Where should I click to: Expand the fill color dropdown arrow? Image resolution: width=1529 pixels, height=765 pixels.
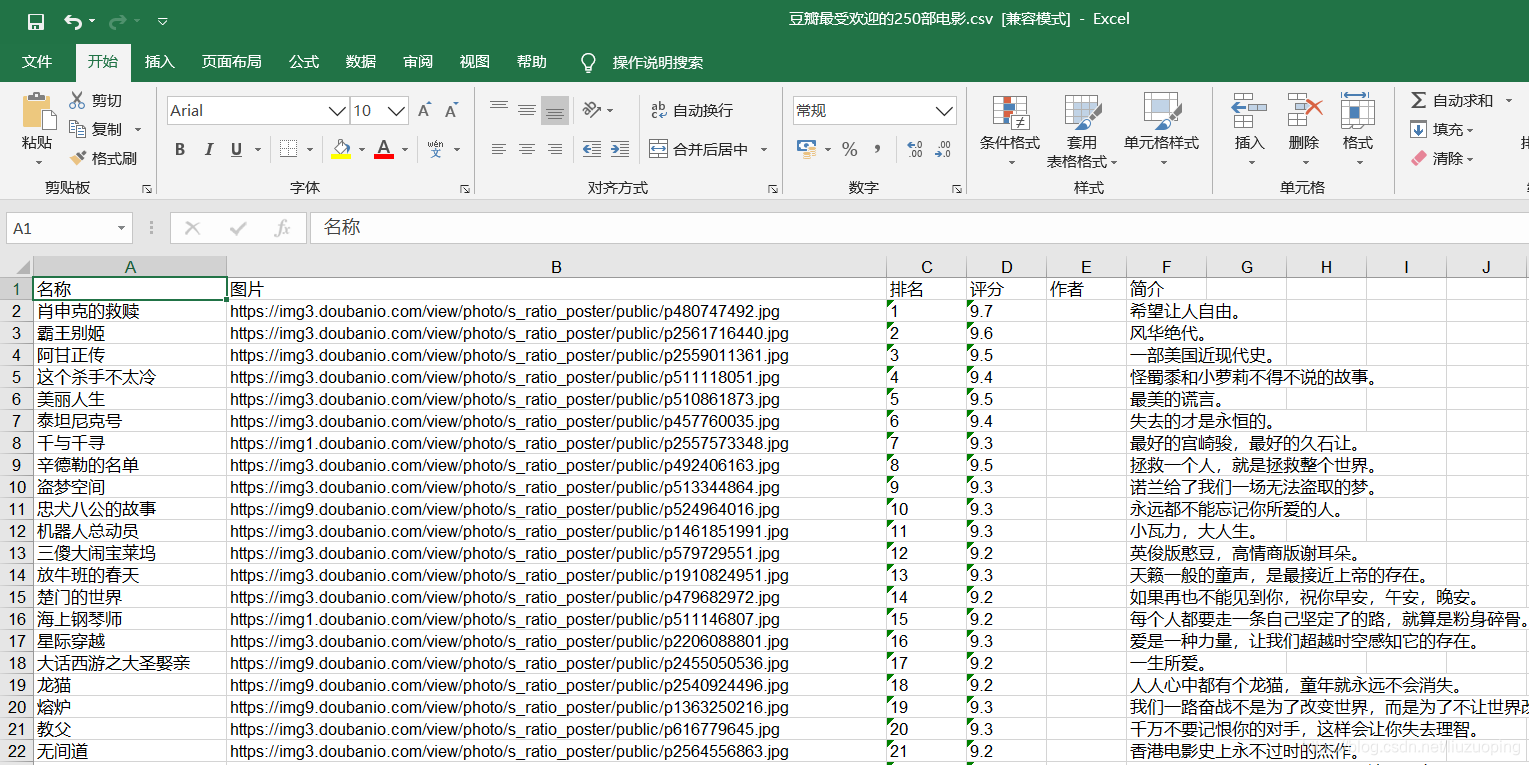click(361, 150)
